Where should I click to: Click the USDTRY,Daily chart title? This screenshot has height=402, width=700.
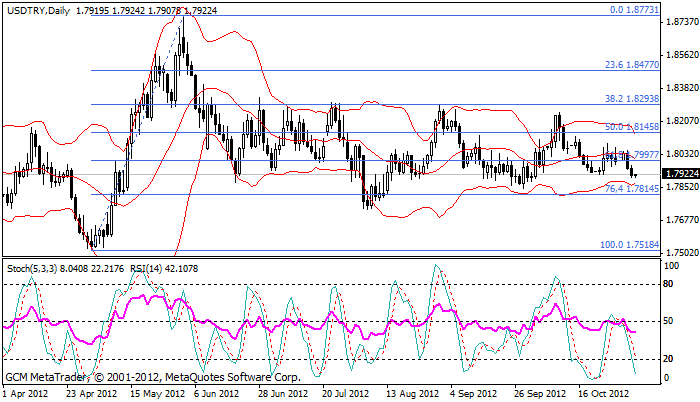tap(38, 10)
